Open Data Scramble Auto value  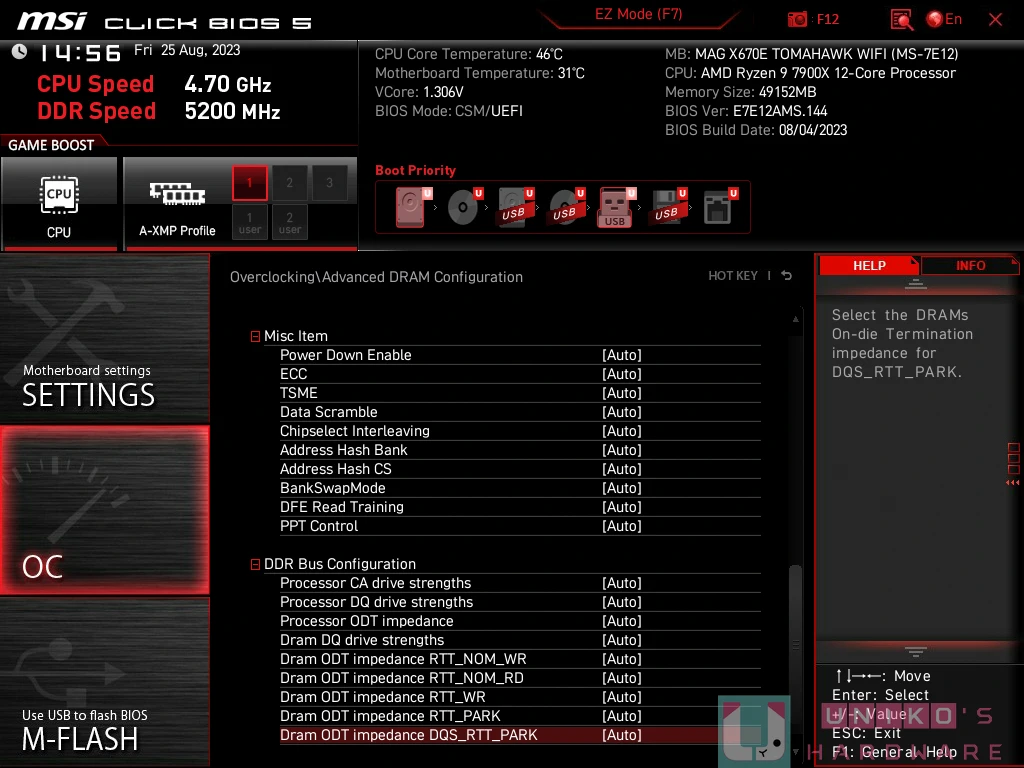(x=622, y=412)
